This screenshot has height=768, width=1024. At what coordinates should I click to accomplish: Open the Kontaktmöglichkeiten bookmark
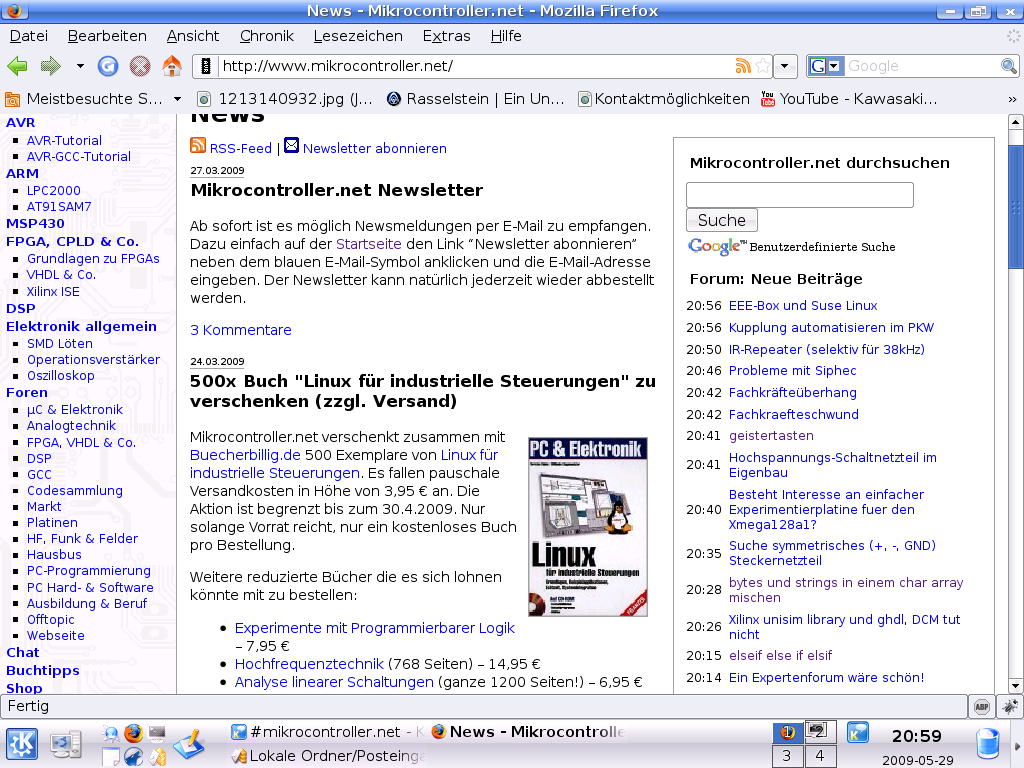pos(664,99)
